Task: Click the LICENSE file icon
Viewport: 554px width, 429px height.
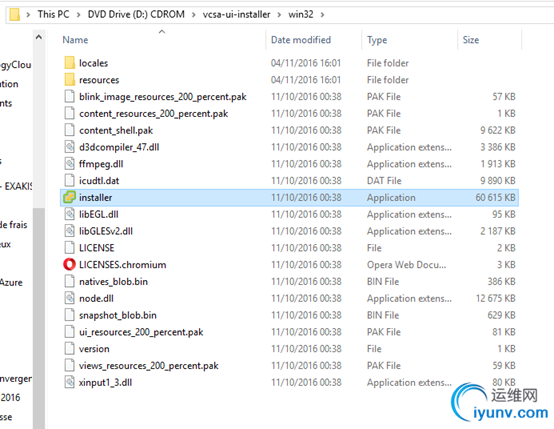Action: tap(70, 248)
